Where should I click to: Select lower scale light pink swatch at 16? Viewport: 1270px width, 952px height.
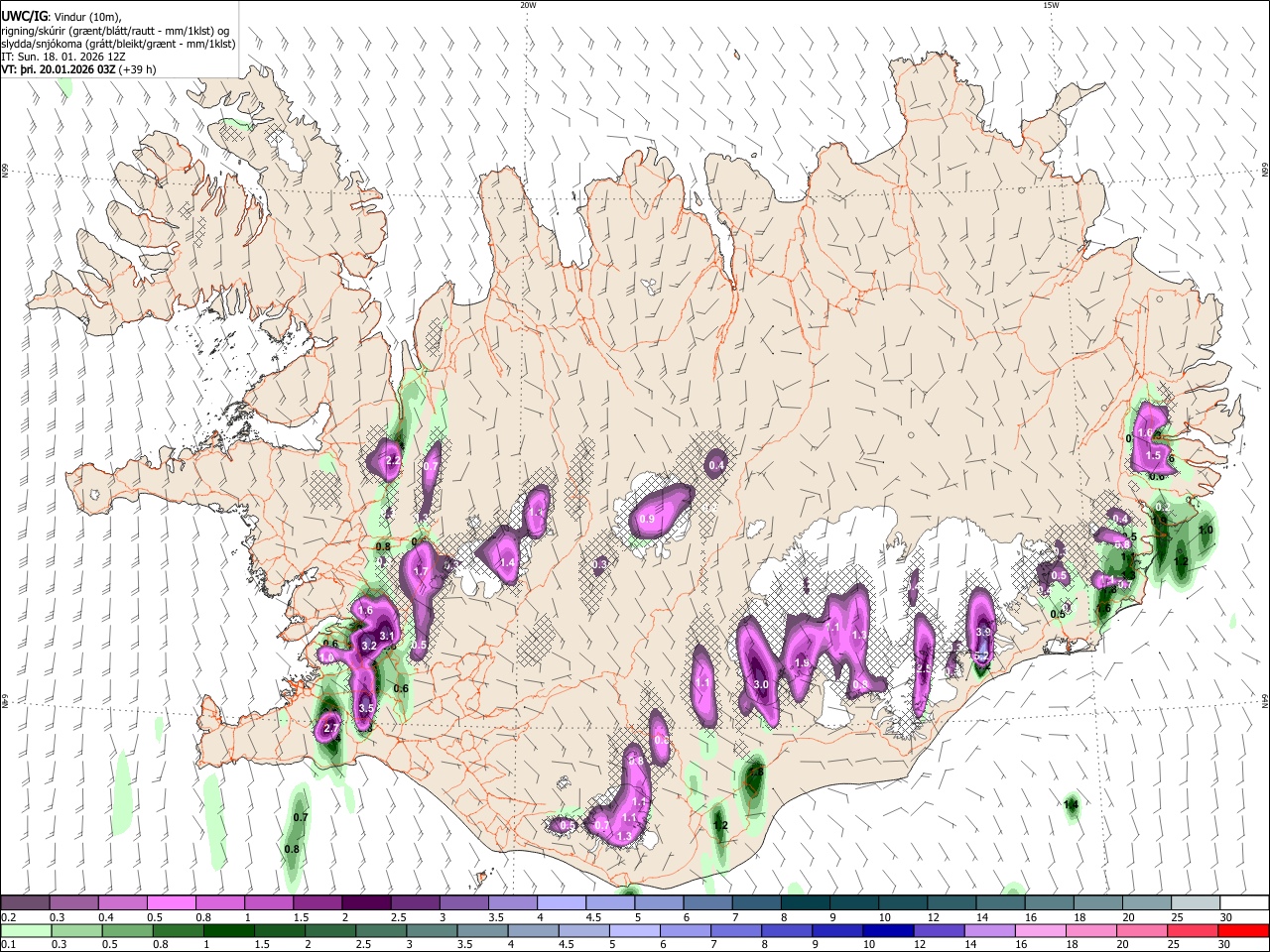(1042, 930)
